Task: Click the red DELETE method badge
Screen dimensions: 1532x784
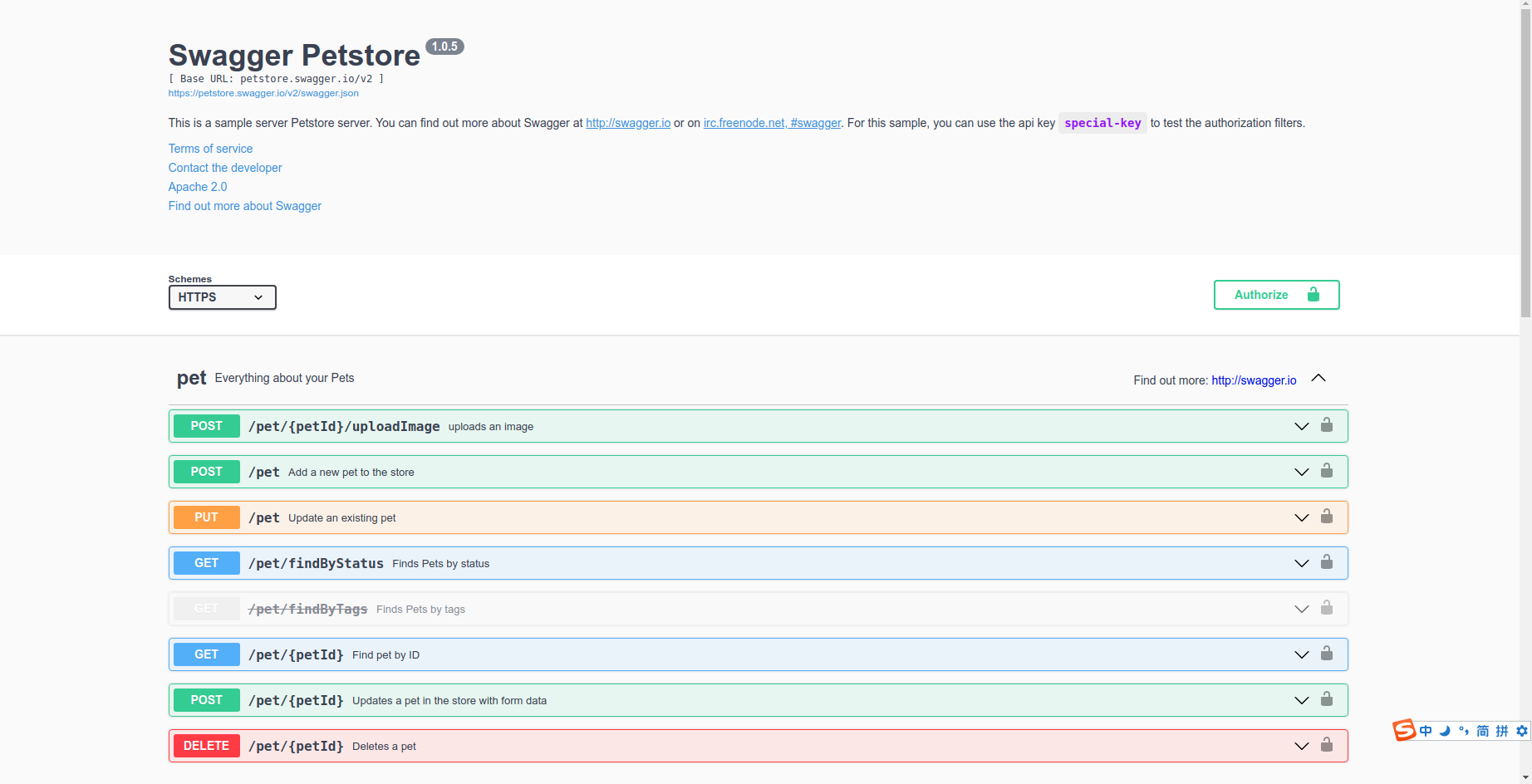Action: (207, 746)
